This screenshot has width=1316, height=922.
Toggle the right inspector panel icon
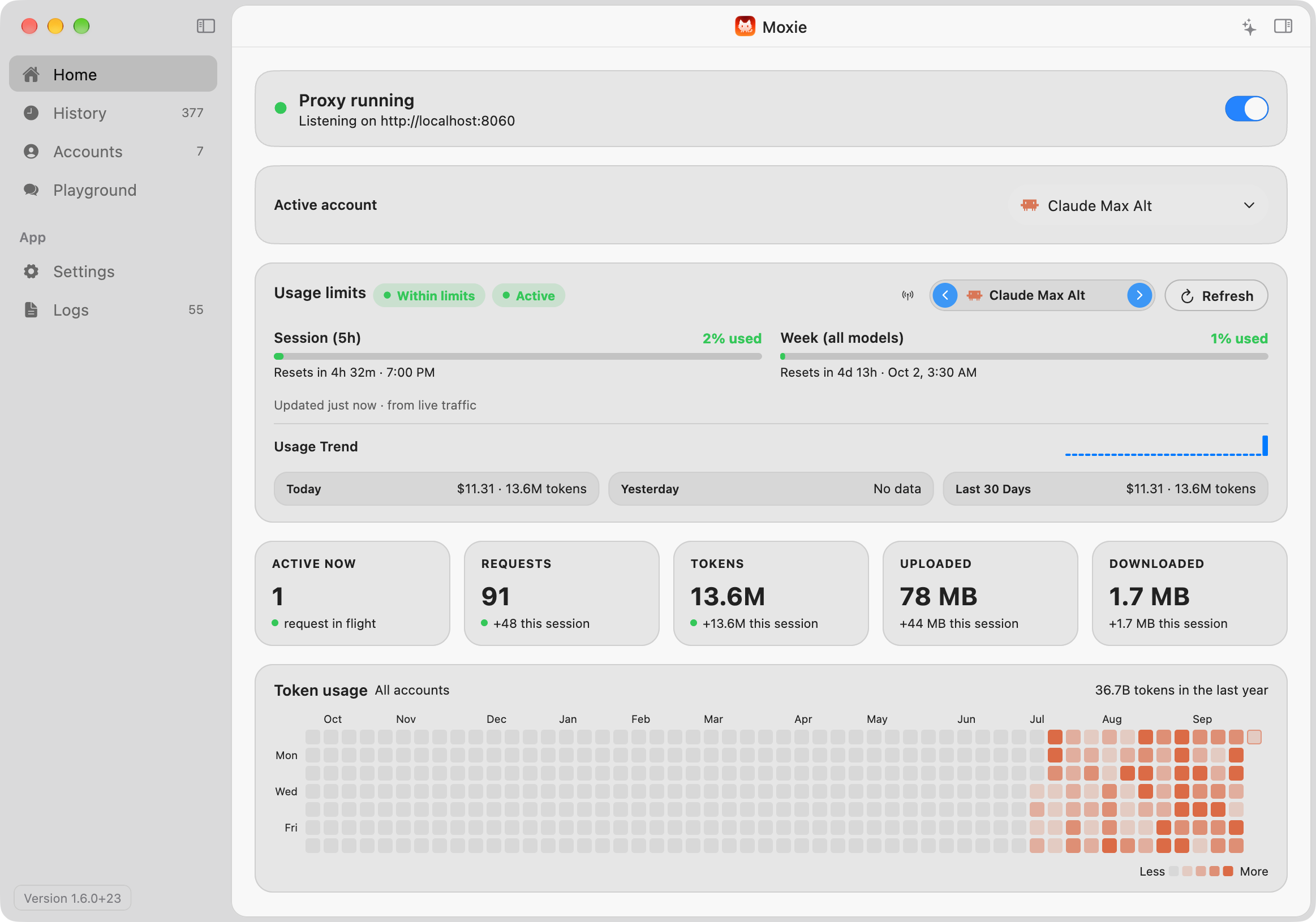1283,27
